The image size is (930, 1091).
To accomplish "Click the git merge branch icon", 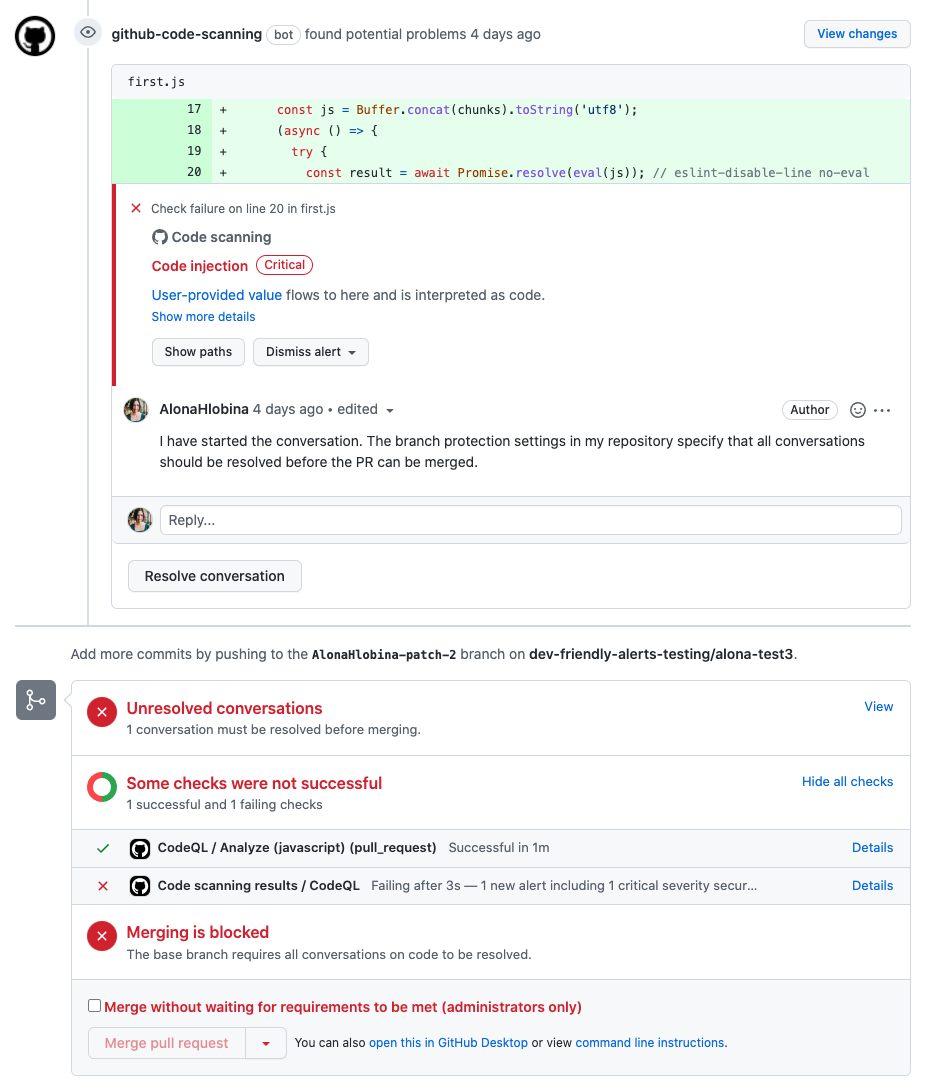I will click(x=36, y=700).
